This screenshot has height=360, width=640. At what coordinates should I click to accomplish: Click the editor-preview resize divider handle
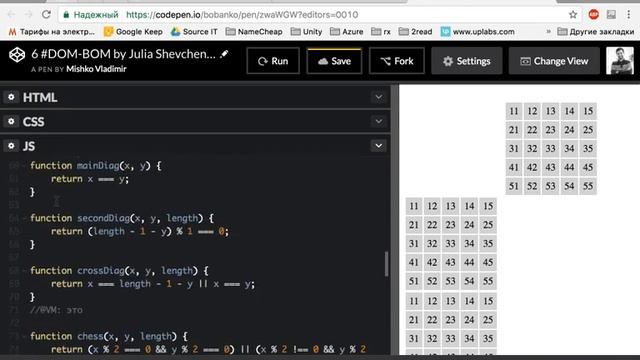(394, 220)
